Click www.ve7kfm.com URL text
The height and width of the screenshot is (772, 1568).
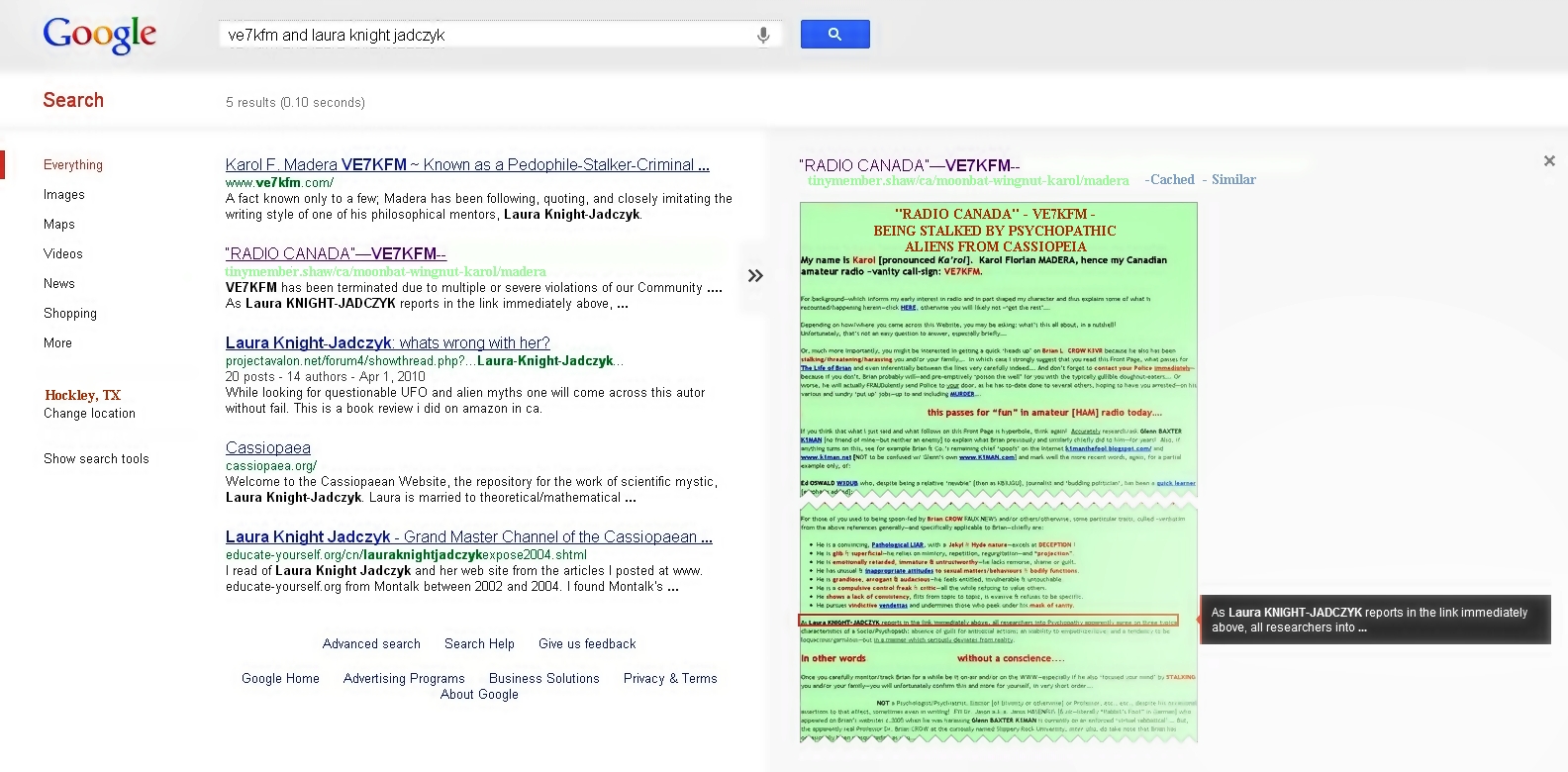point(279,183)
